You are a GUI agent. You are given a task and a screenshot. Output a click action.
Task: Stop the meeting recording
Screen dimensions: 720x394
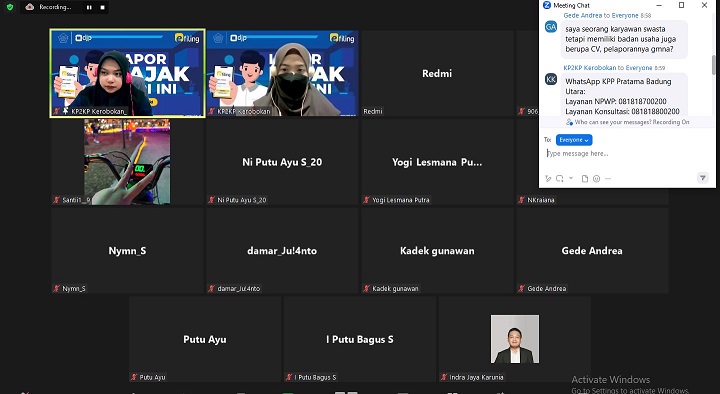(102, 7)
